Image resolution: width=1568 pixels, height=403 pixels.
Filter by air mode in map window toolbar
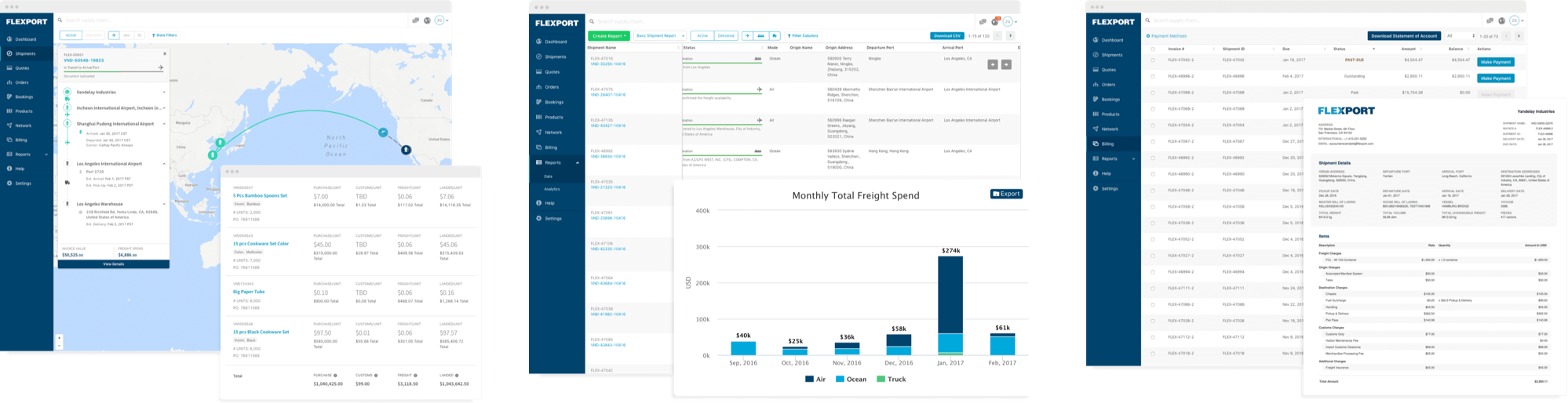tap(114, 35)
